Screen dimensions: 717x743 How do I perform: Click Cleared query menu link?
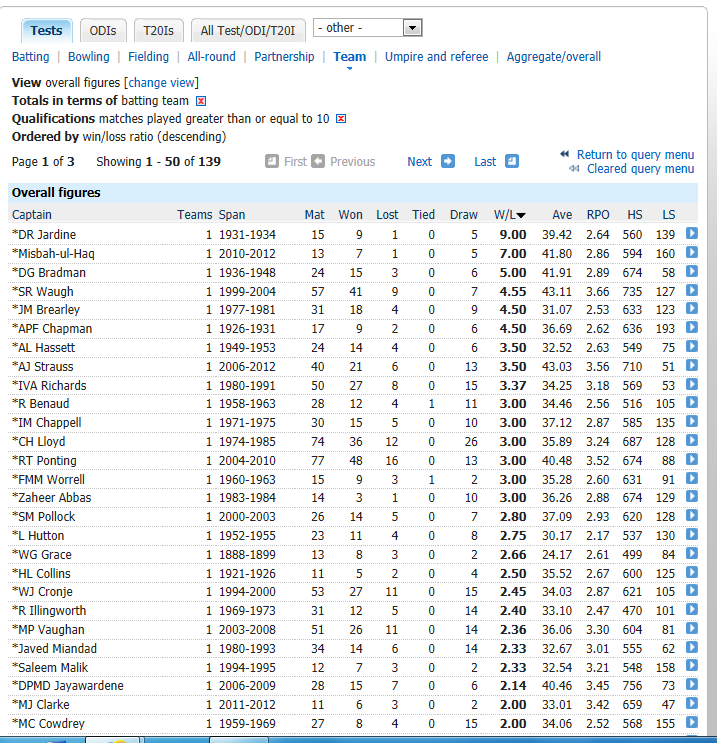click(640, 169)
